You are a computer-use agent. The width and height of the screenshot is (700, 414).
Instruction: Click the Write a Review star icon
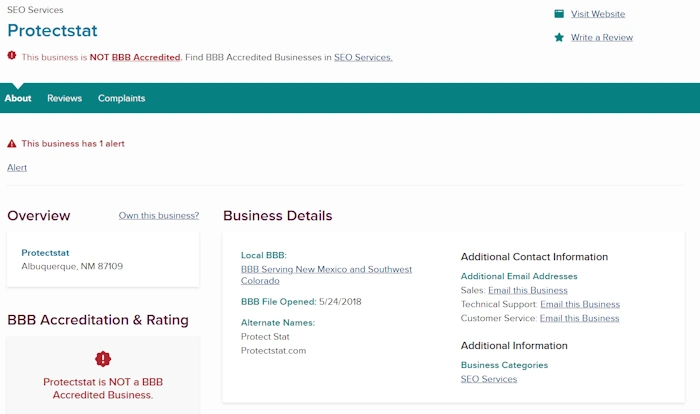point(559,38)
